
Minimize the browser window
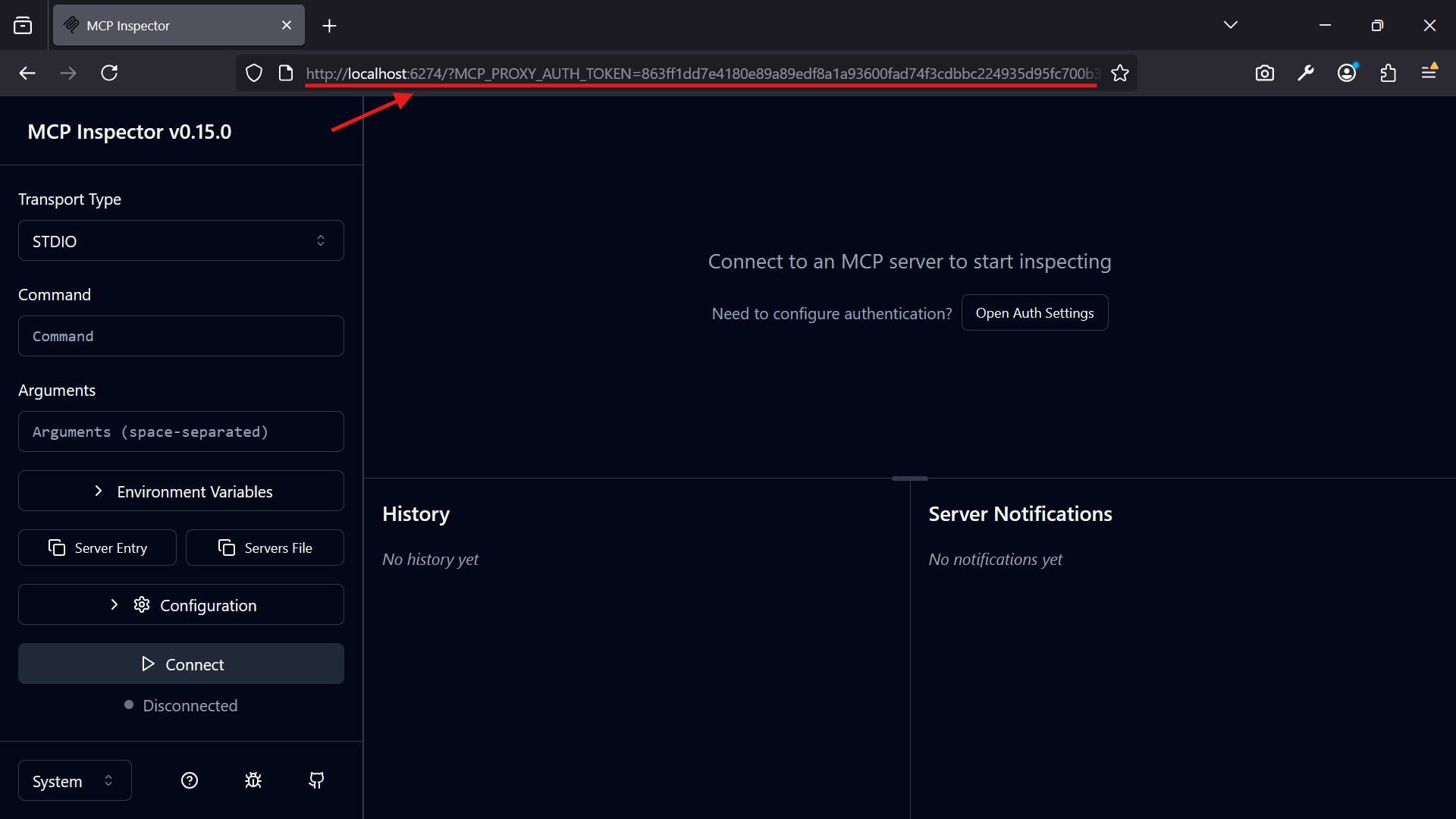[1325, 25]
